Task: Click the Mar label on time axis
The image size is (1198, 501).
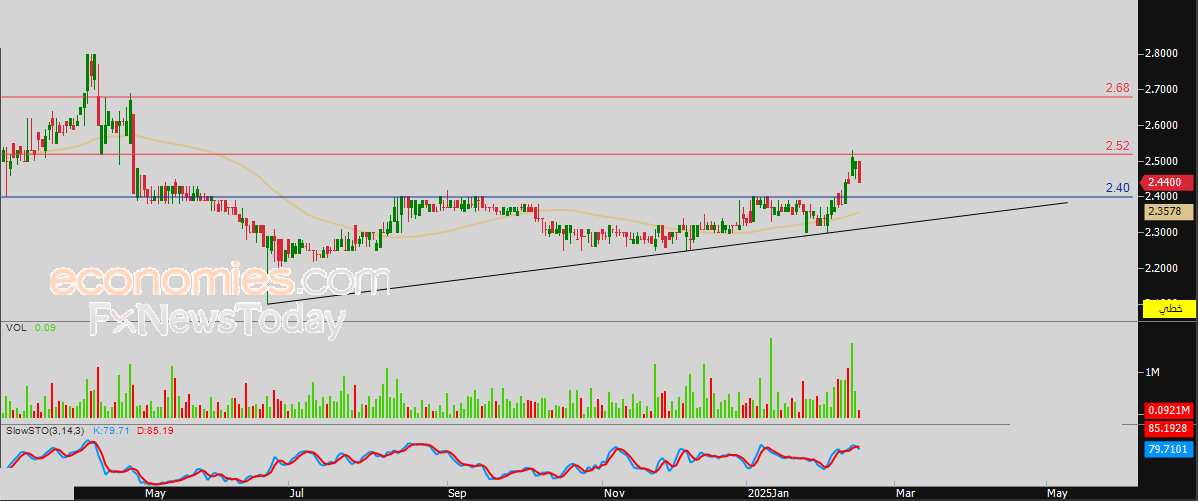Action: 905,493
